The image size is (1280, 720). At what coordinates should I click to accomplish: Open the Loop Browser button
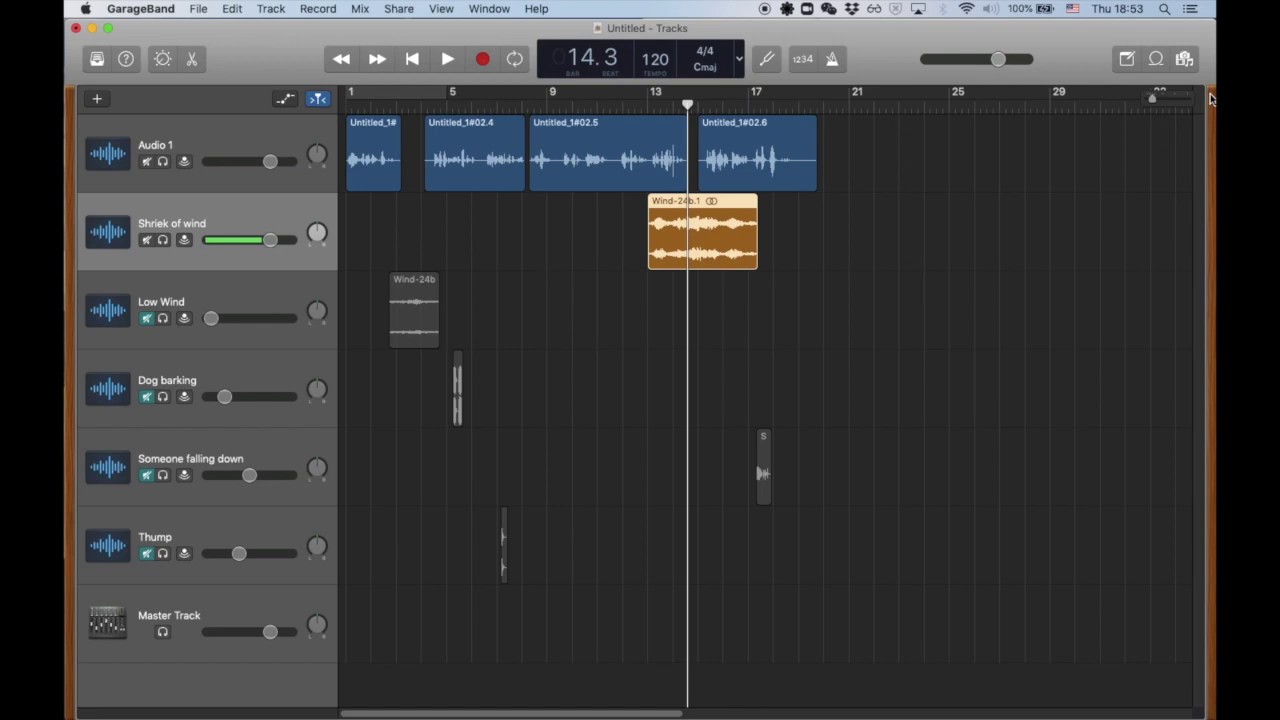point(1156,59)
